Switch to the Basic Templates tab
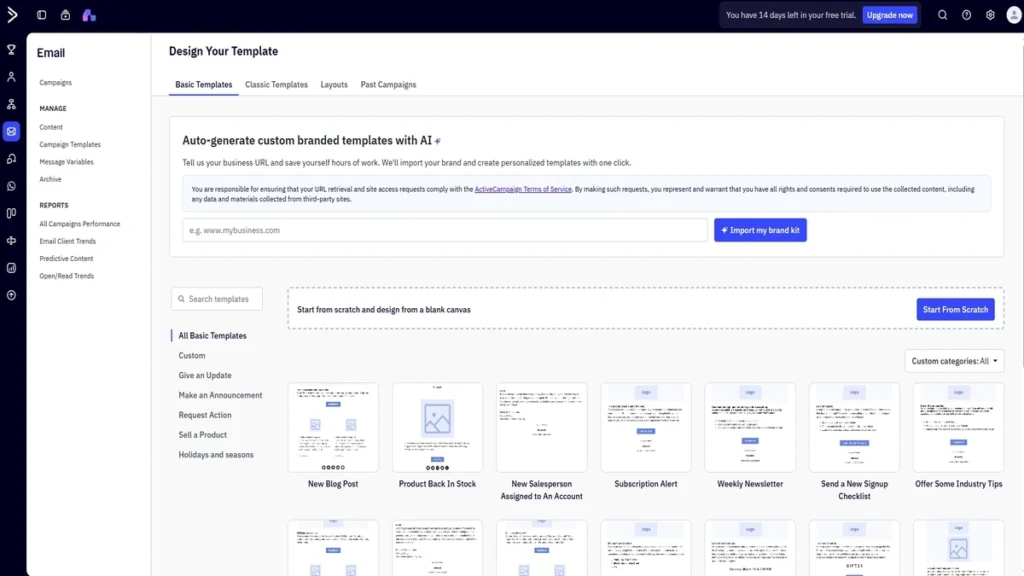Image resolution: width=1024 pixels, height=576 pixels. 204,85
